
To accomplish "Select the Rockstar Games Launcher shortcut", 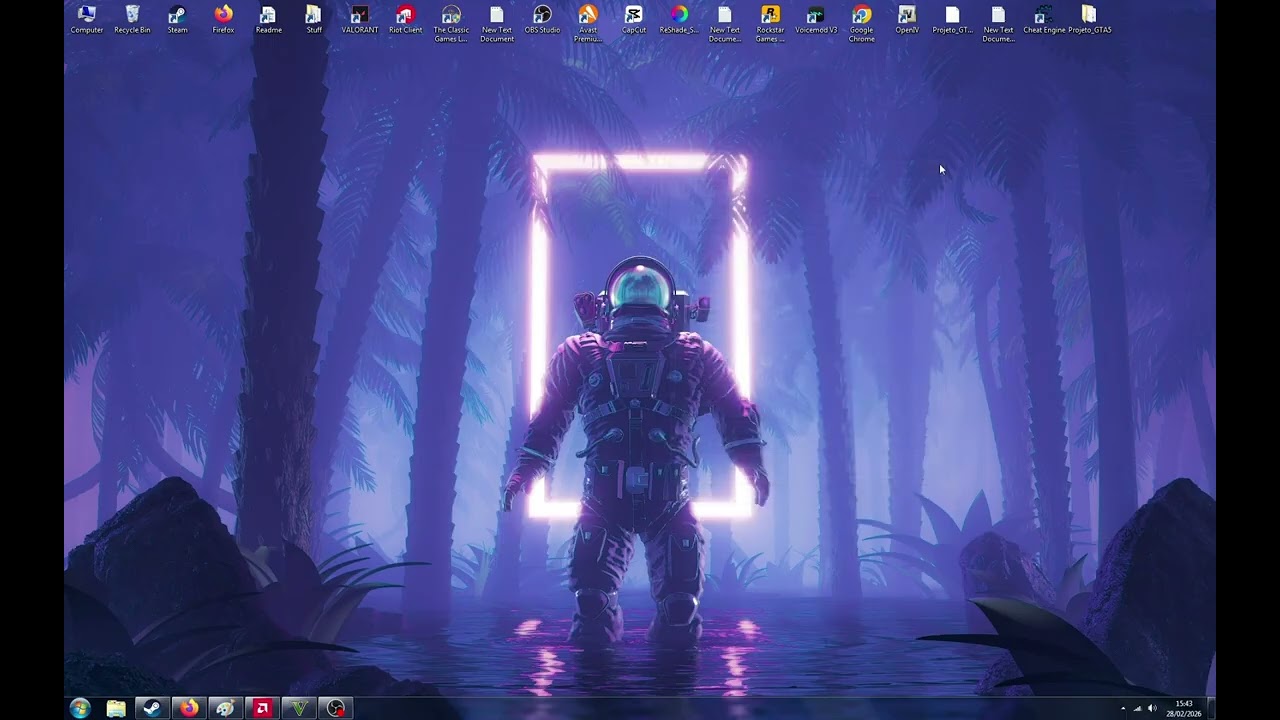I will click(770, 24).
